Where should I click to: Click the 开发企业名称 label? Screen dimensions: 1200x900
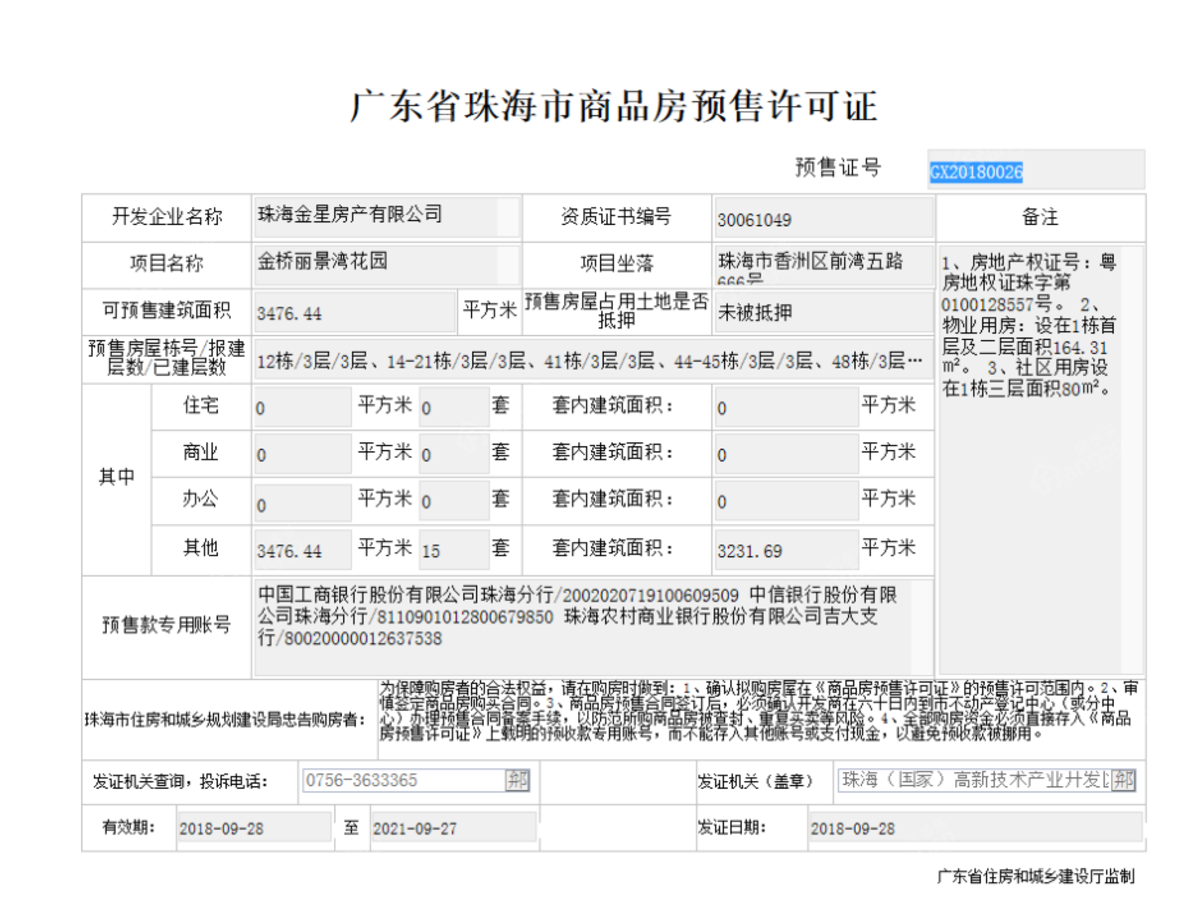[167, 217]
